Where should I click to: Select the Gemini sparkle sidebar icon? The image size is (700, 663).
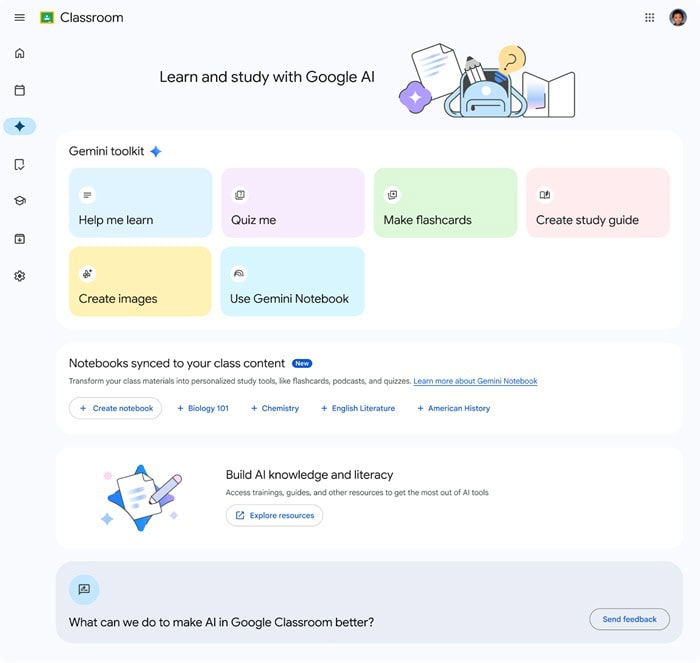(x=20, y=126)
